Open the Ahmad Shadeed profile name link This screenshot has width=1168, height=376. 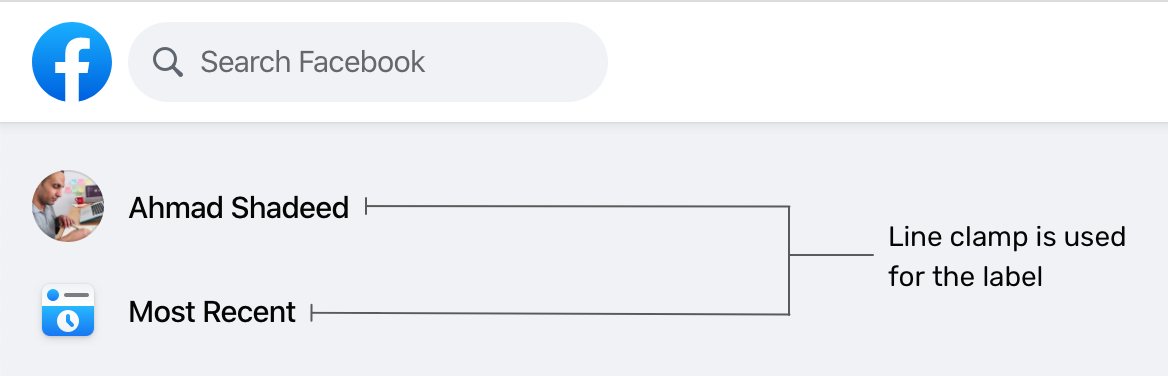click(x=238, y=208)
